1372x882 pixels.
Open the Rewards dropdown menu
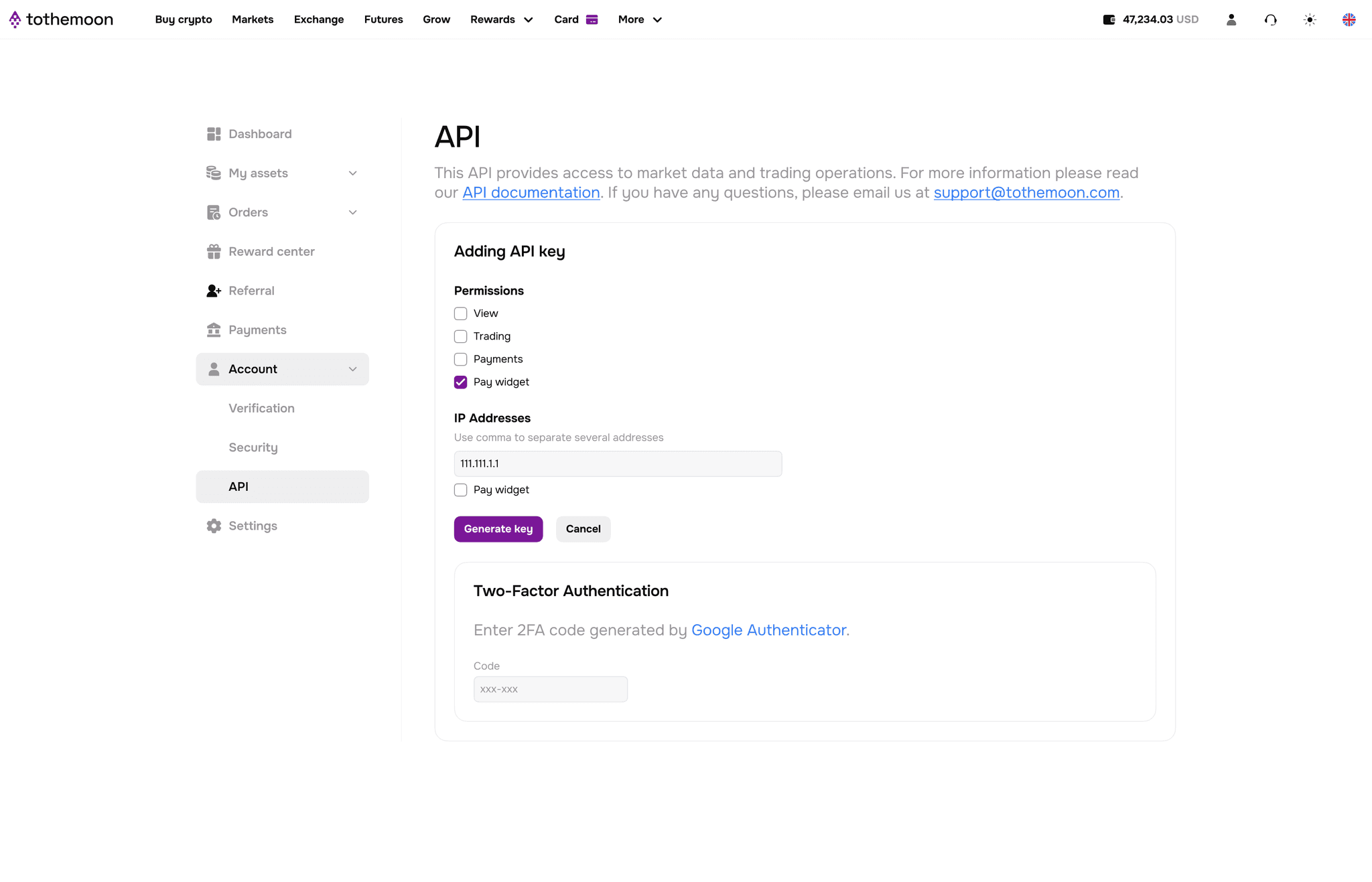point(502,19)
